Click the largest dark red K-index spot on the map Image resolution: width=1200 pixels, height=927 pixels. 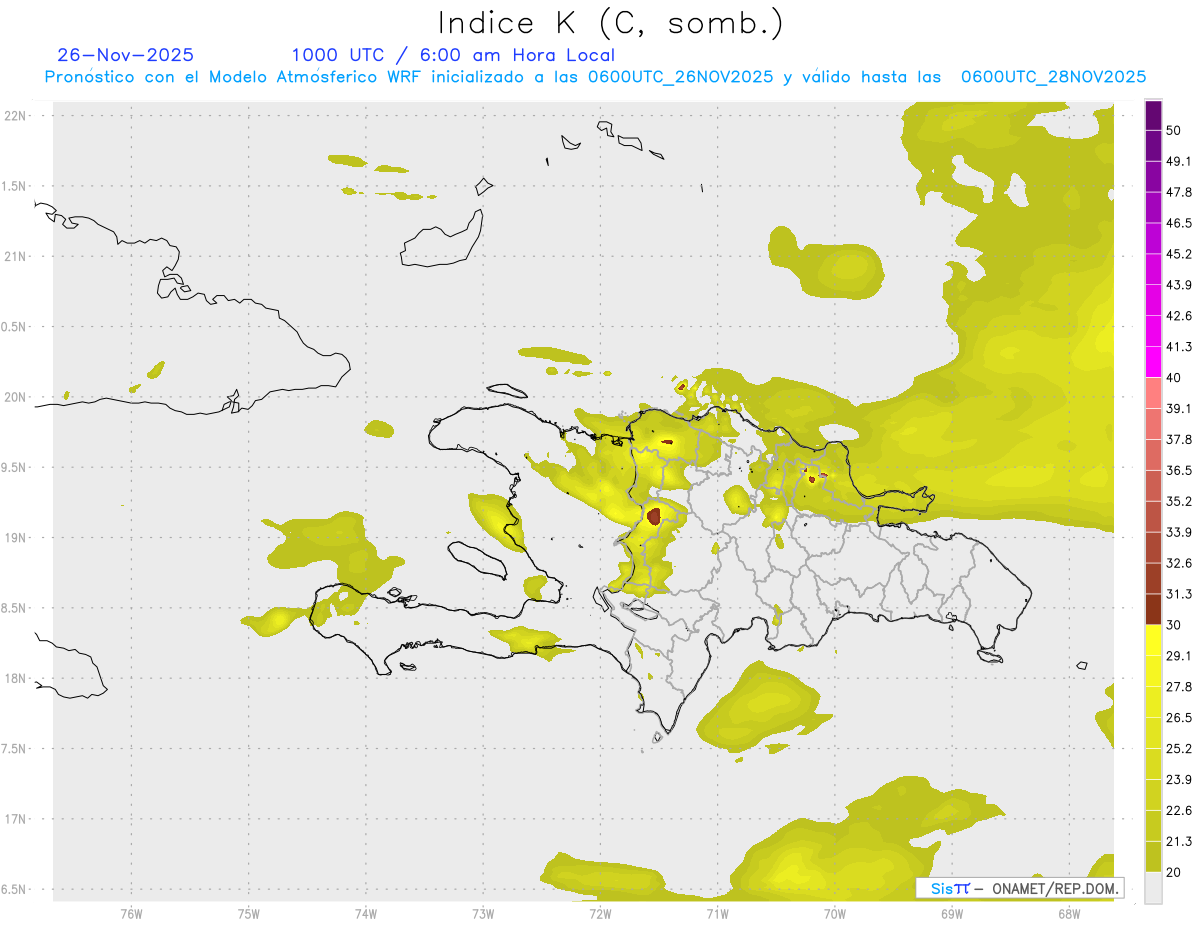(x=654, y=516)
